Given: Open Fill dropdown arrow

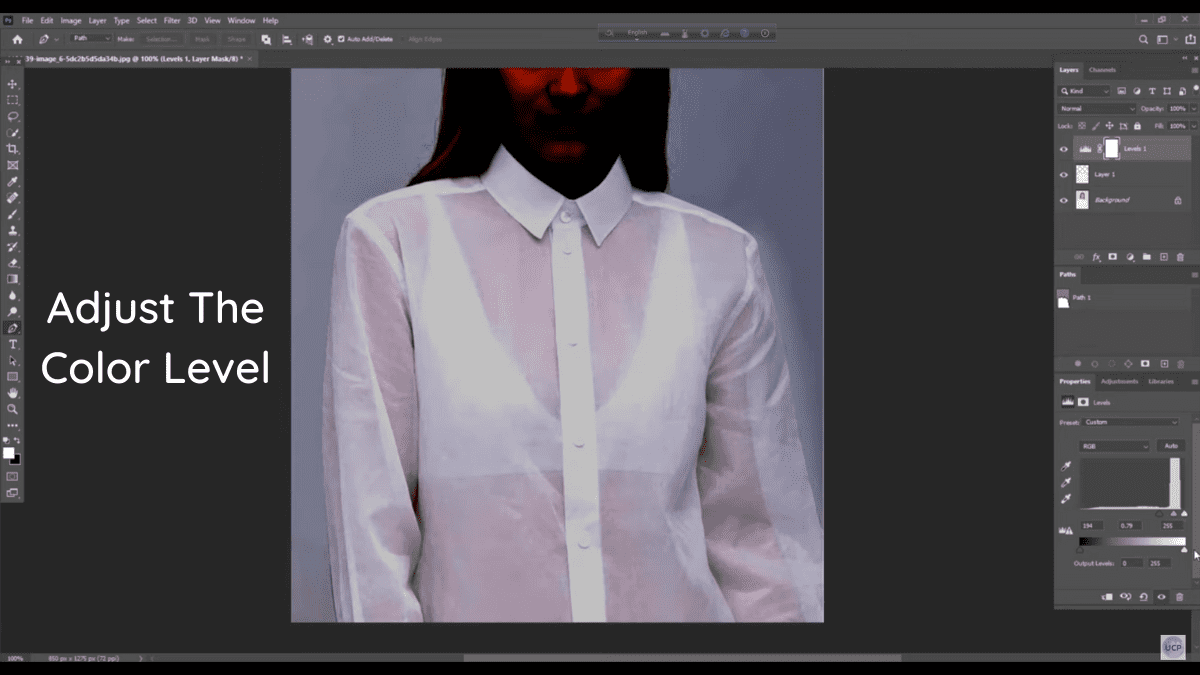Looking at the screenshot, I should coord(1193,126).
